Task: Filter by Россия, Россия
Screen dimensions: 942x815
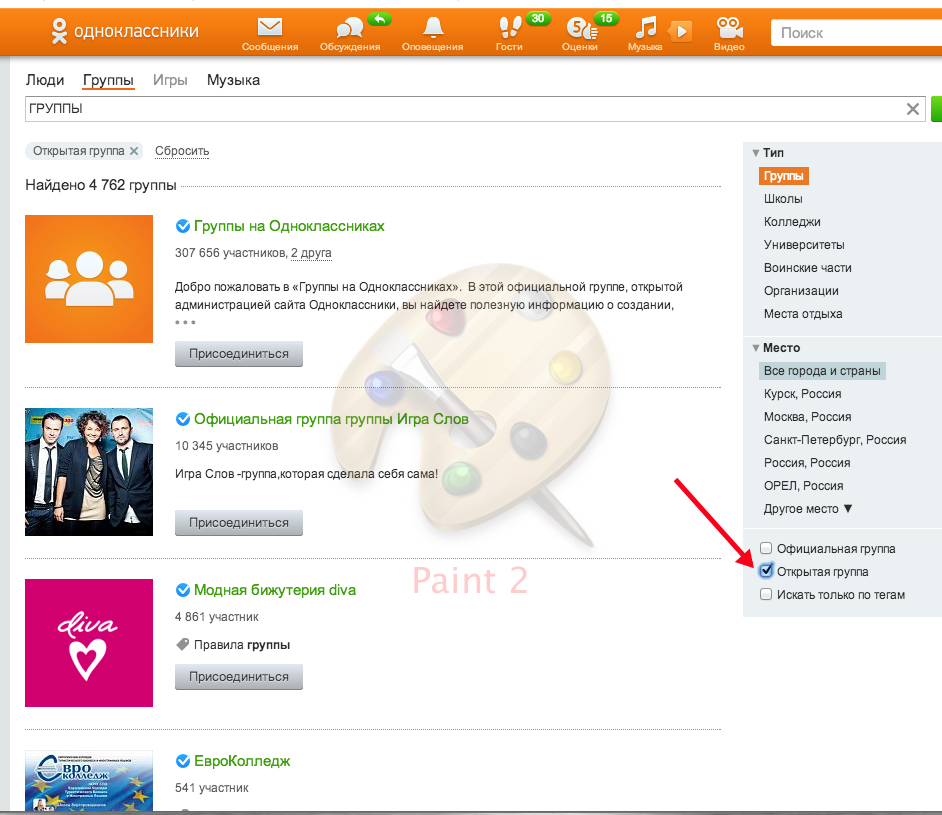Action: pyautogui.click(x=807, y=462)
